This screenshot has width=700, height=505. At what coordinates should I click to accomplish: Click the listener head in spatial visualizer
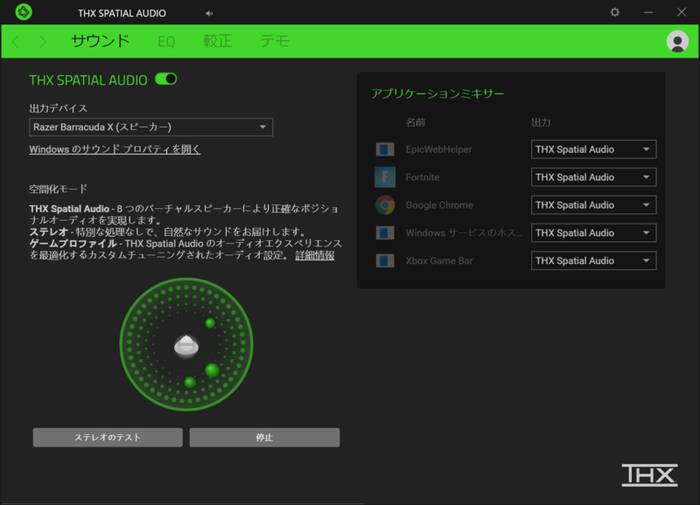[186, 346]
